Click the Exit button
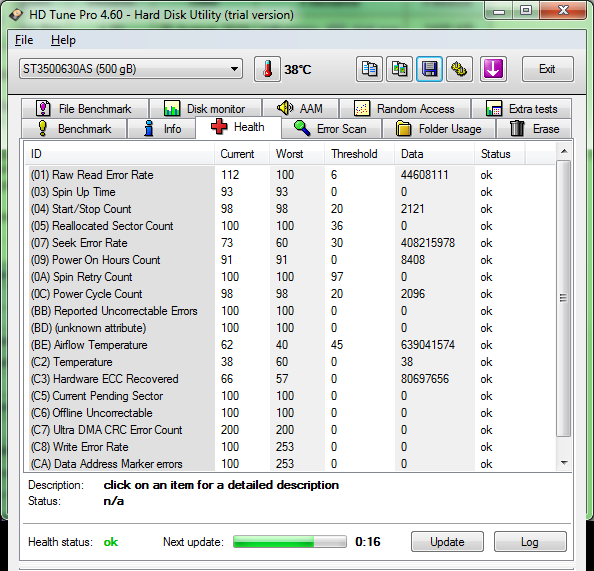The image size is (594, 571). coord(547,69)
